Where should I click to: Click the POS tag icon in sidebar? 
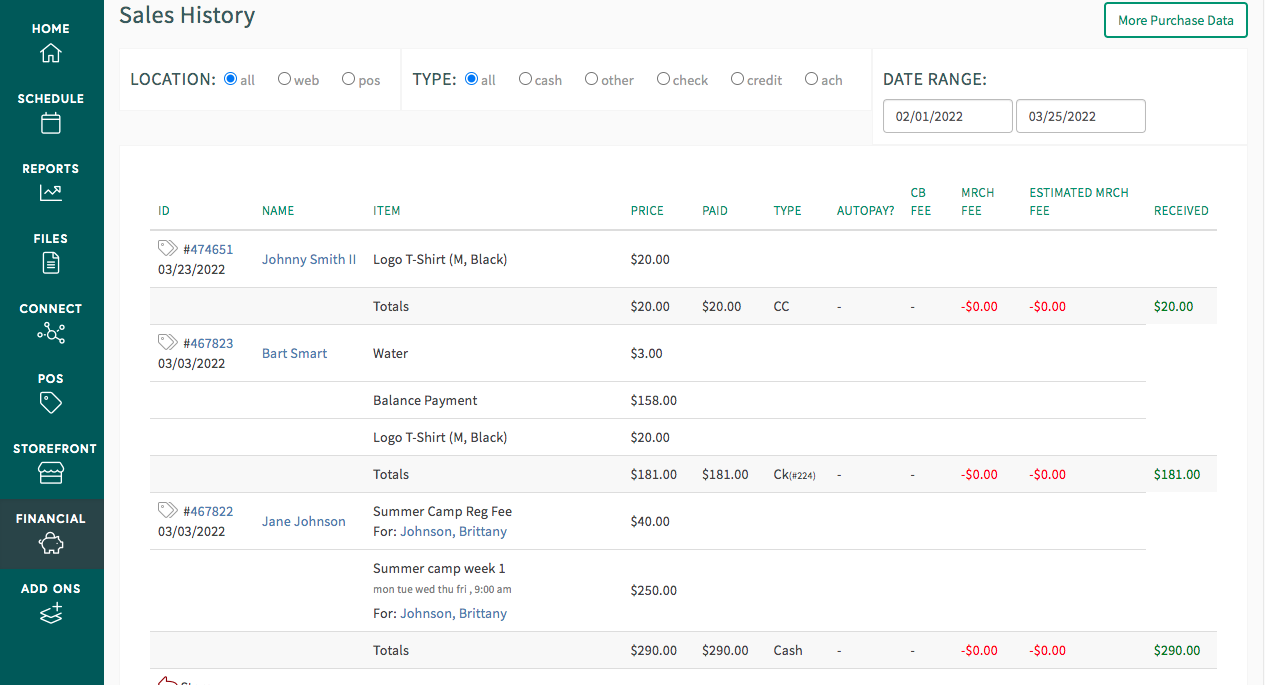point(50,403)
